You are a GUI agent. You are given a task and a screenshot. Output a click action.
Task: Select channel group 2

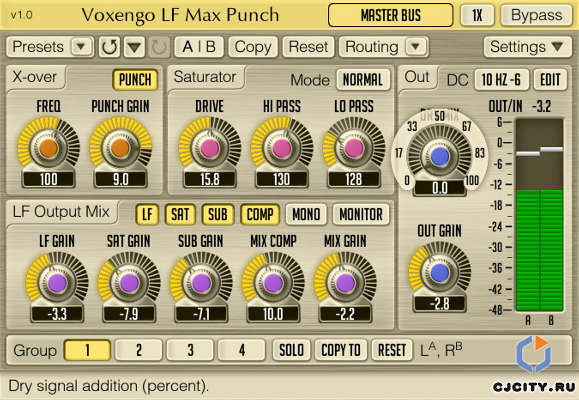point(138,350)
